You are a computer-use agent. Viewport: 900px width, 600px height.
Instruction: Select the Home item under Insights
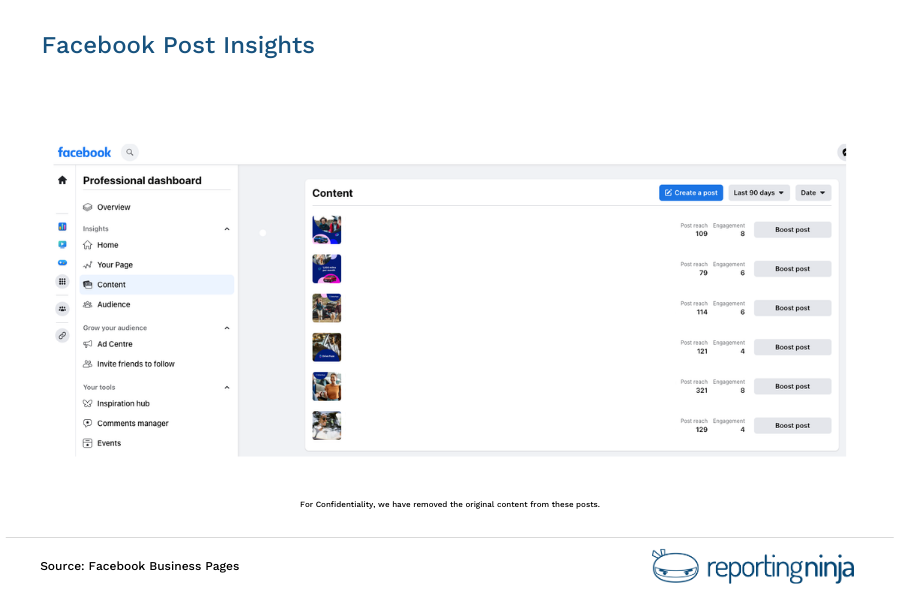(104, 244)
